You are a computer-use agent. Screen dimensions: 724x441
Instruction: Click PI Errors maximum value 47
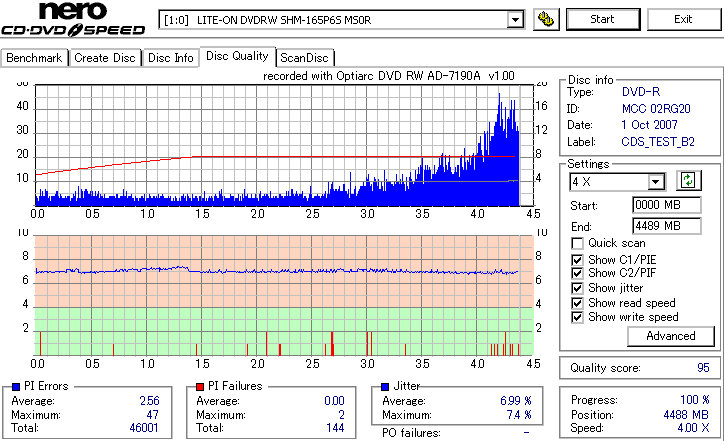click(152, 415)
